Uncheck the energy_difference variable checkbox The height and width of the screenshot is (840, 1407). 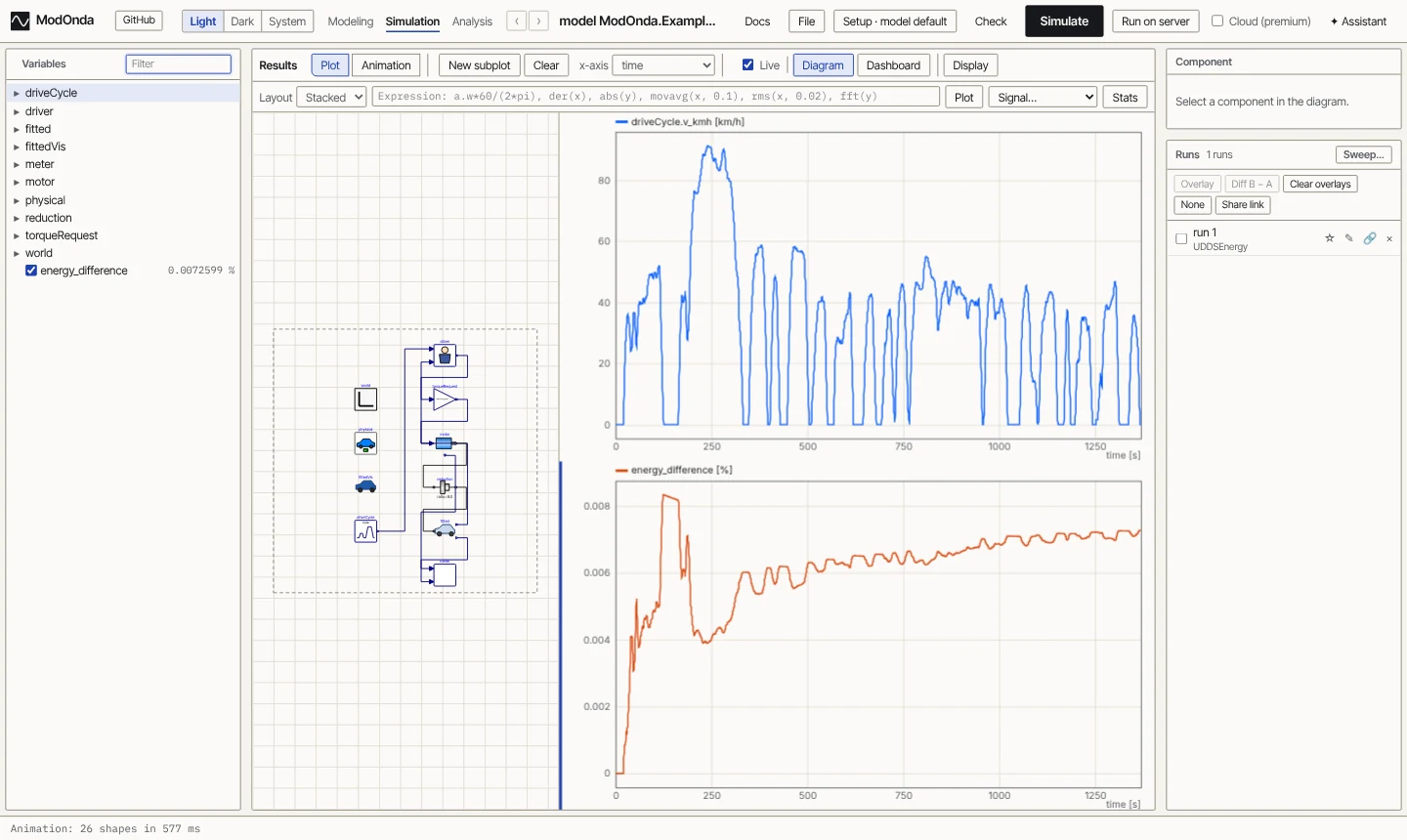[31, 271]
